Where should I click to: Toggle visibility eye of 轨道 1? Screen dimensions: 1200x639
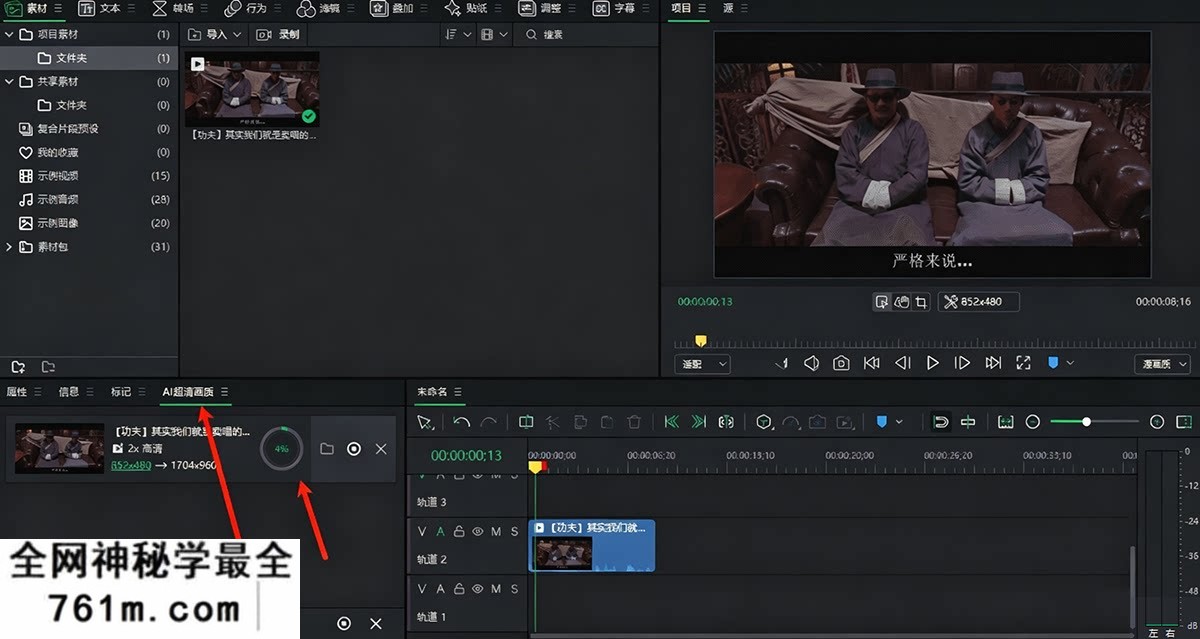pyautogui.click(x=477, y=589)
